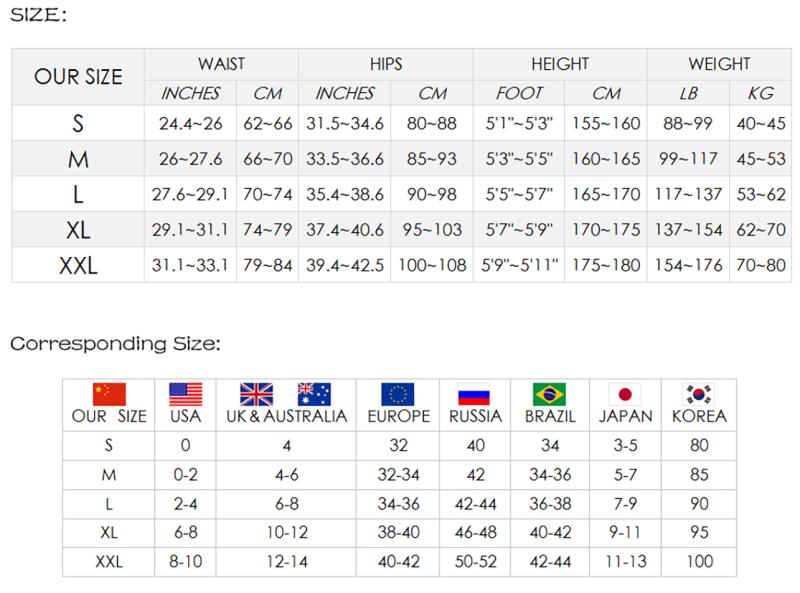Select the HEIGHT column header
Viewport: 800px width, 593px height.
point(560,64)
